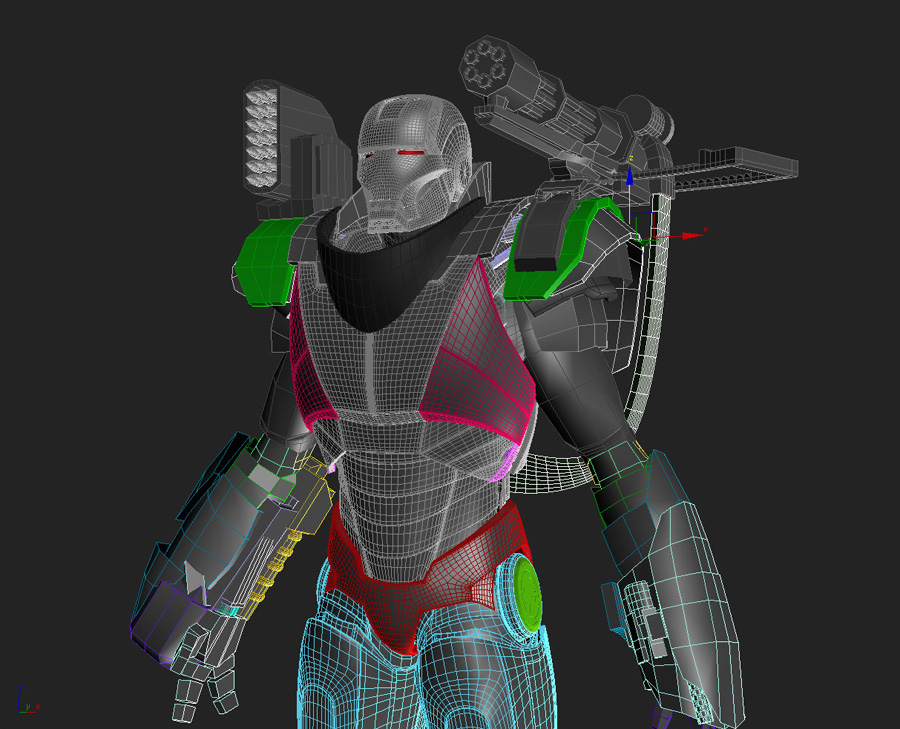Select the rocket launcher pod on left shoulder

pos(265,140)
